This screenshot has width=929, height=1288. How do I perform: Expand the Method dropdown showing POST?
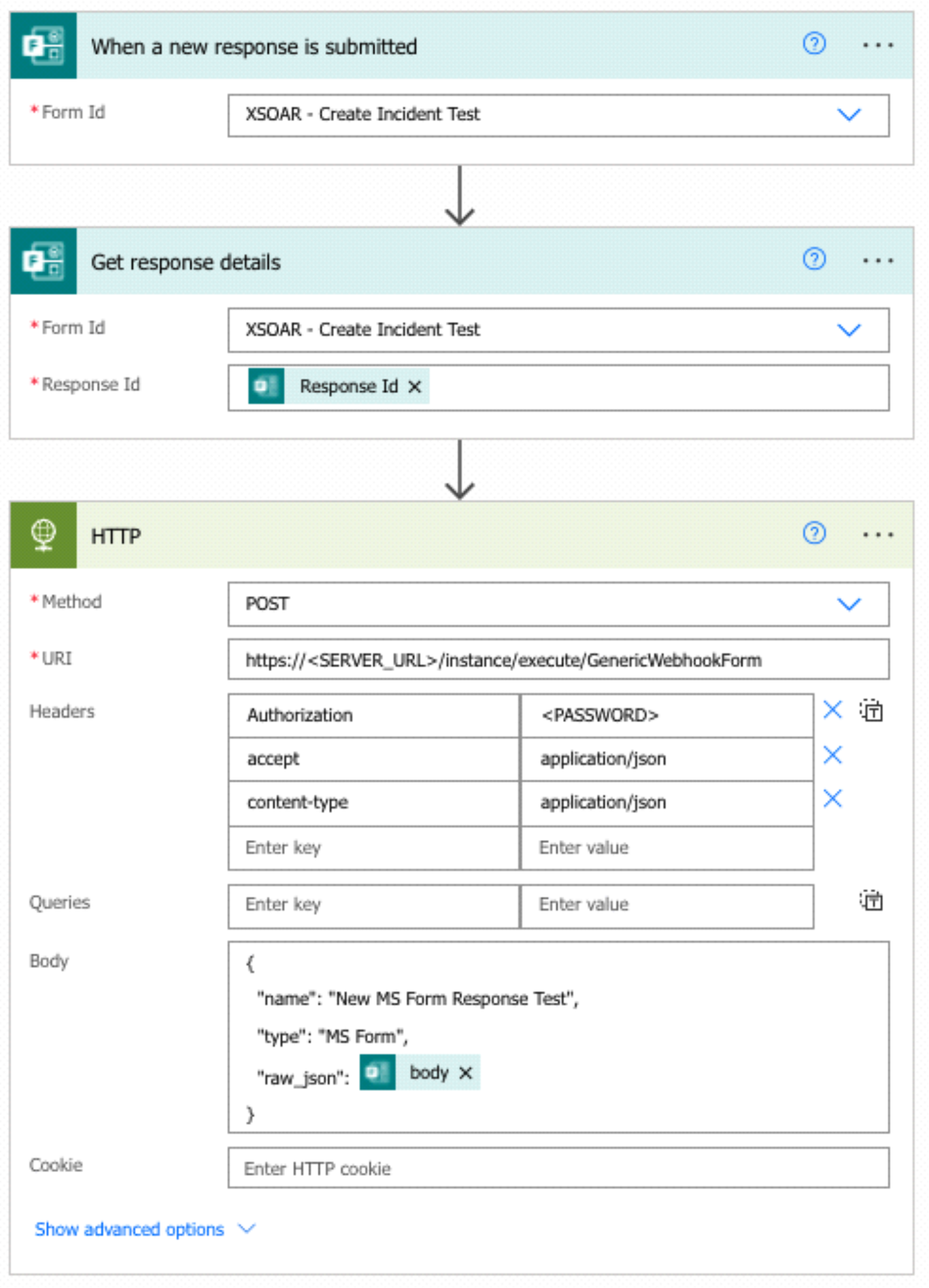click(849, 604)
